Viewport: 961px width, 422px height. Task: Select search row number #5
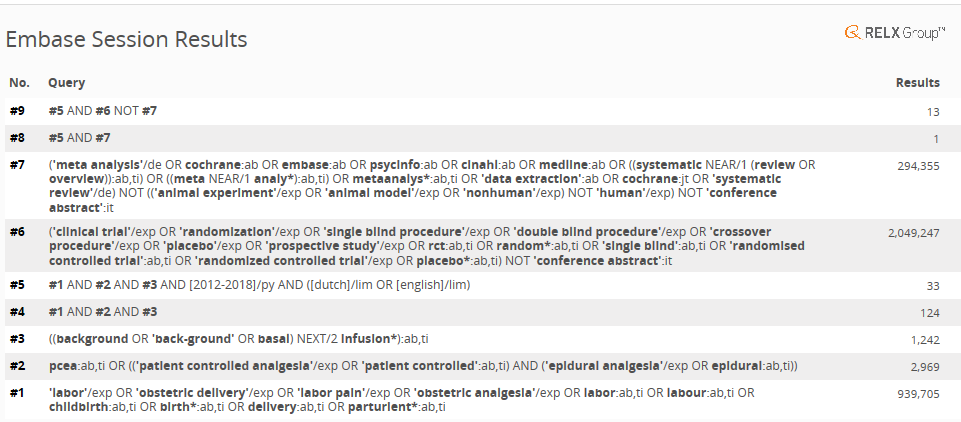17,285
